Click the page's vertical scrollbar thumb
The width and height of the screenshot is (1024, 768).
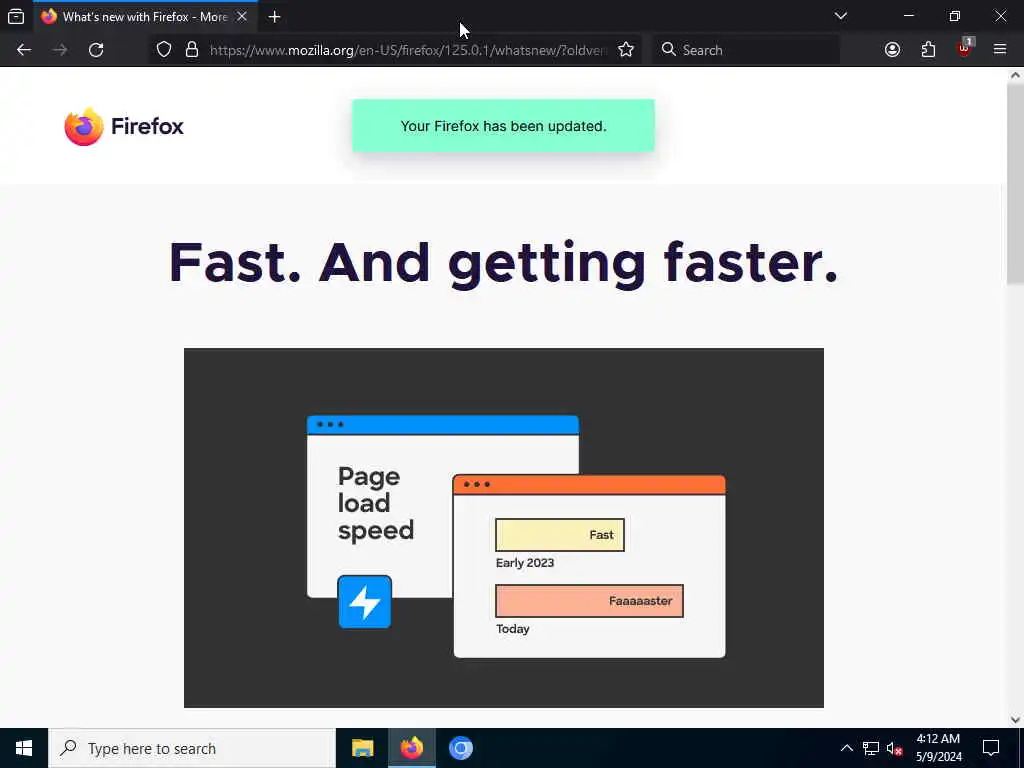1015,183
